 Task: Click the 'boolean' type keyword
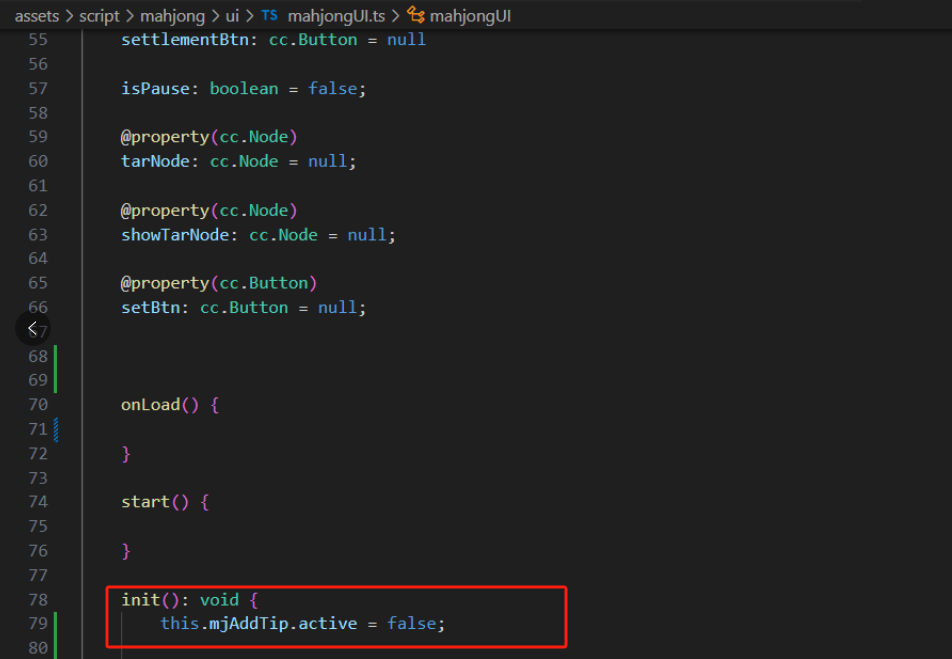click(x=244, y=89)
